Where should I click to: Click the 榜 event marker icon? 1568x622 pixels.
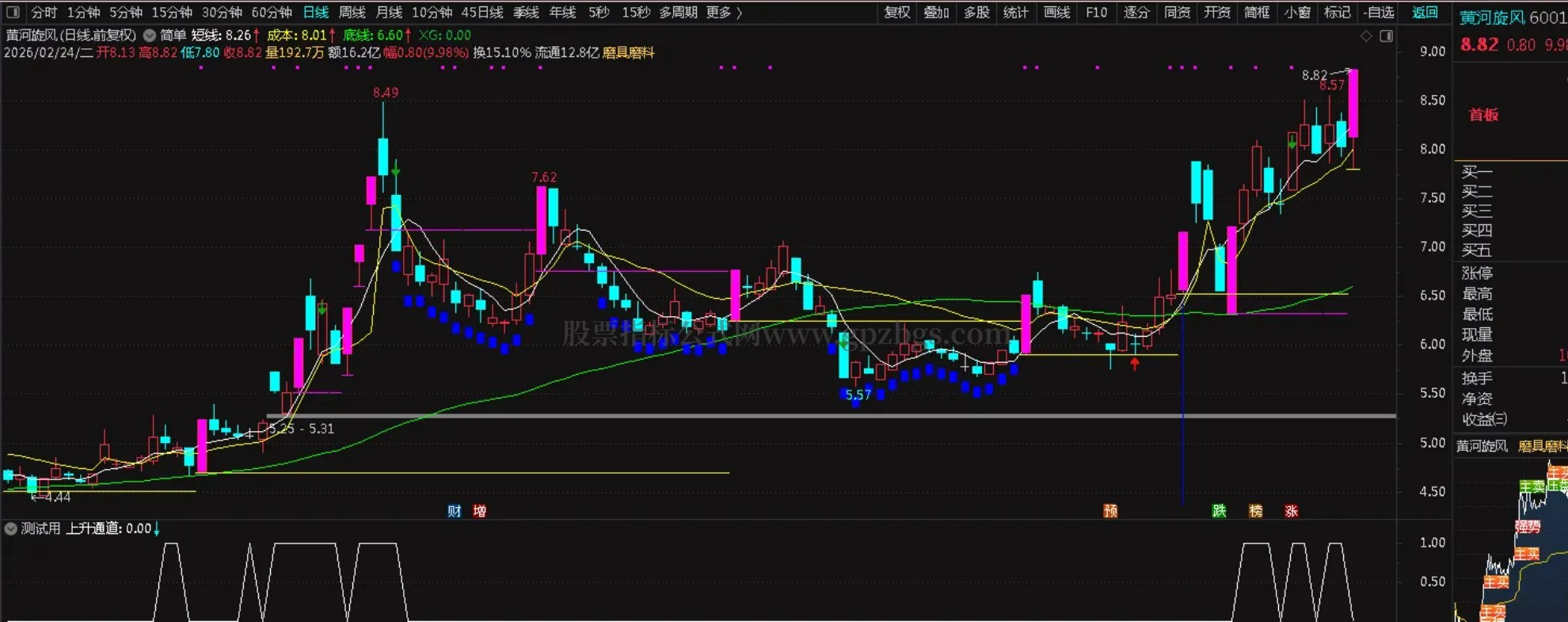[1255, 511]
